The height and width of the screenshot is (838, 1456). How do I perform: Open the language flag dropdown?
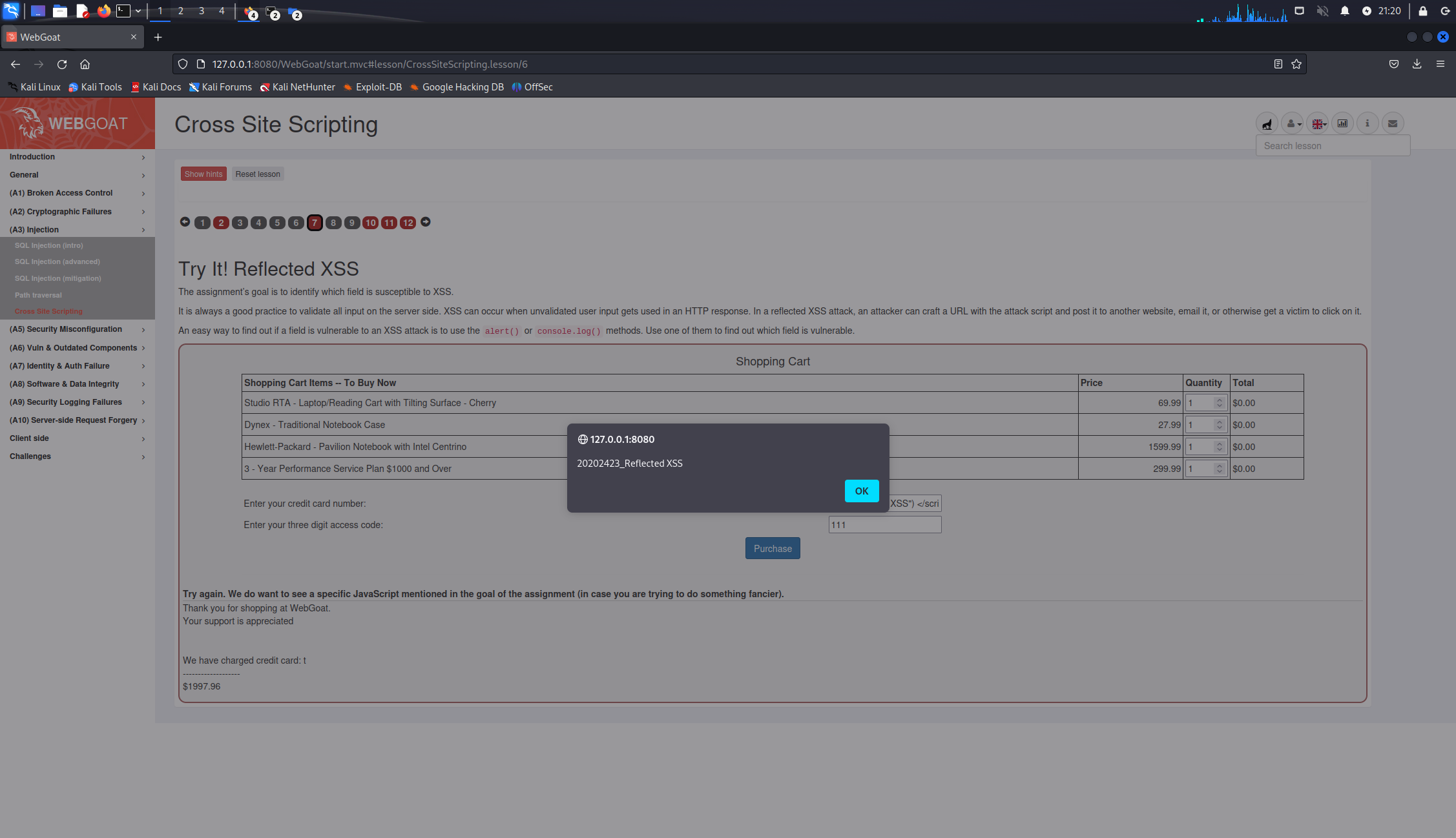click(1317, 123)
